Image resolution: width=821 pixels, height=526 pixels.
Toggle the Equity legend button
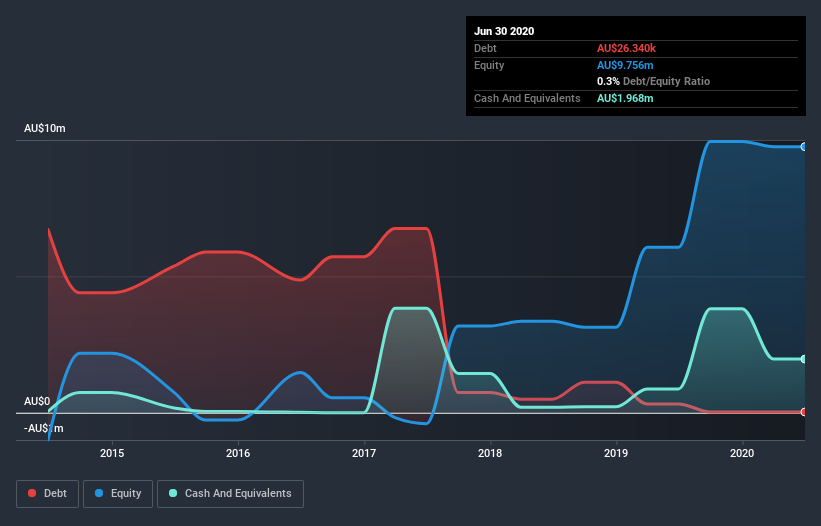point(118,494)
